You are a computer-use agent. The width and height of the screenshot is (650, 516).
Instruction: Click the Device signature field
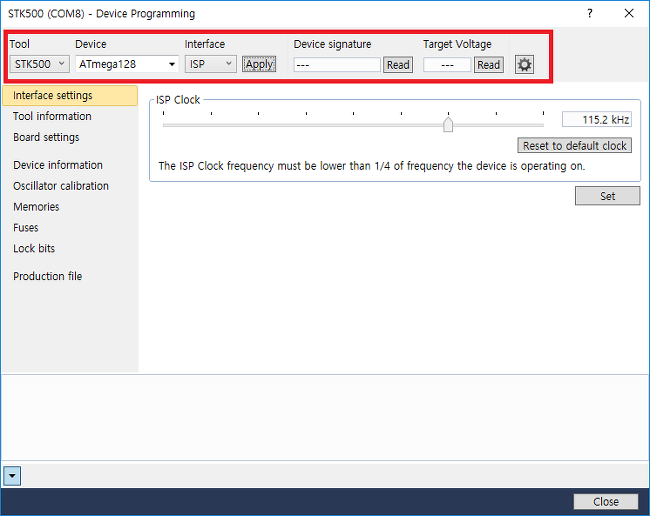point(337,65)
